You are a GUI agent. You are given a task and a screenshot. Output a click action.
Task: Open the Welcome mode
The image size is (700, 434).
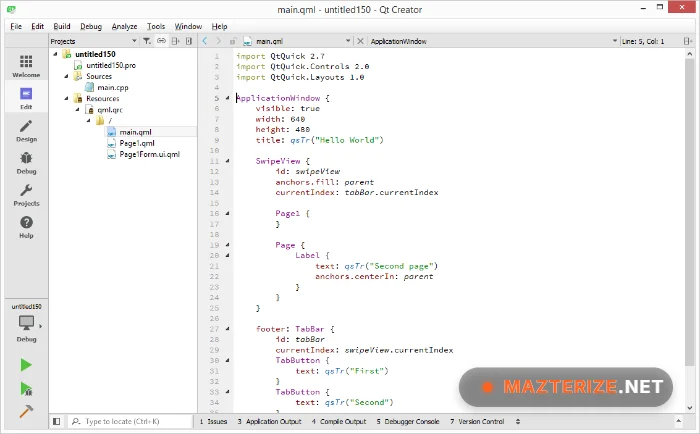click(x=26, y=66)
